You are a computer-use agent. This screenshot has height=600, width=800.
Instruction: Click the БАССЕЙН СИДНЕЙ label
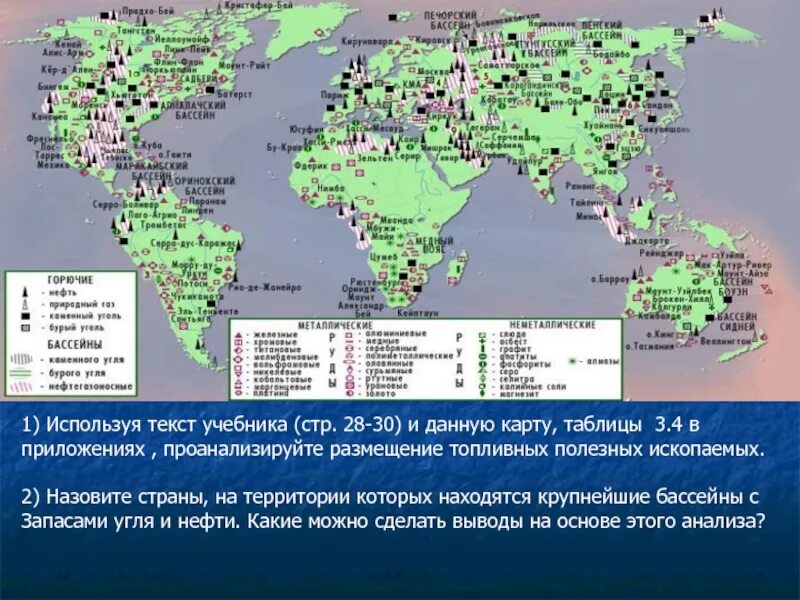737,321
